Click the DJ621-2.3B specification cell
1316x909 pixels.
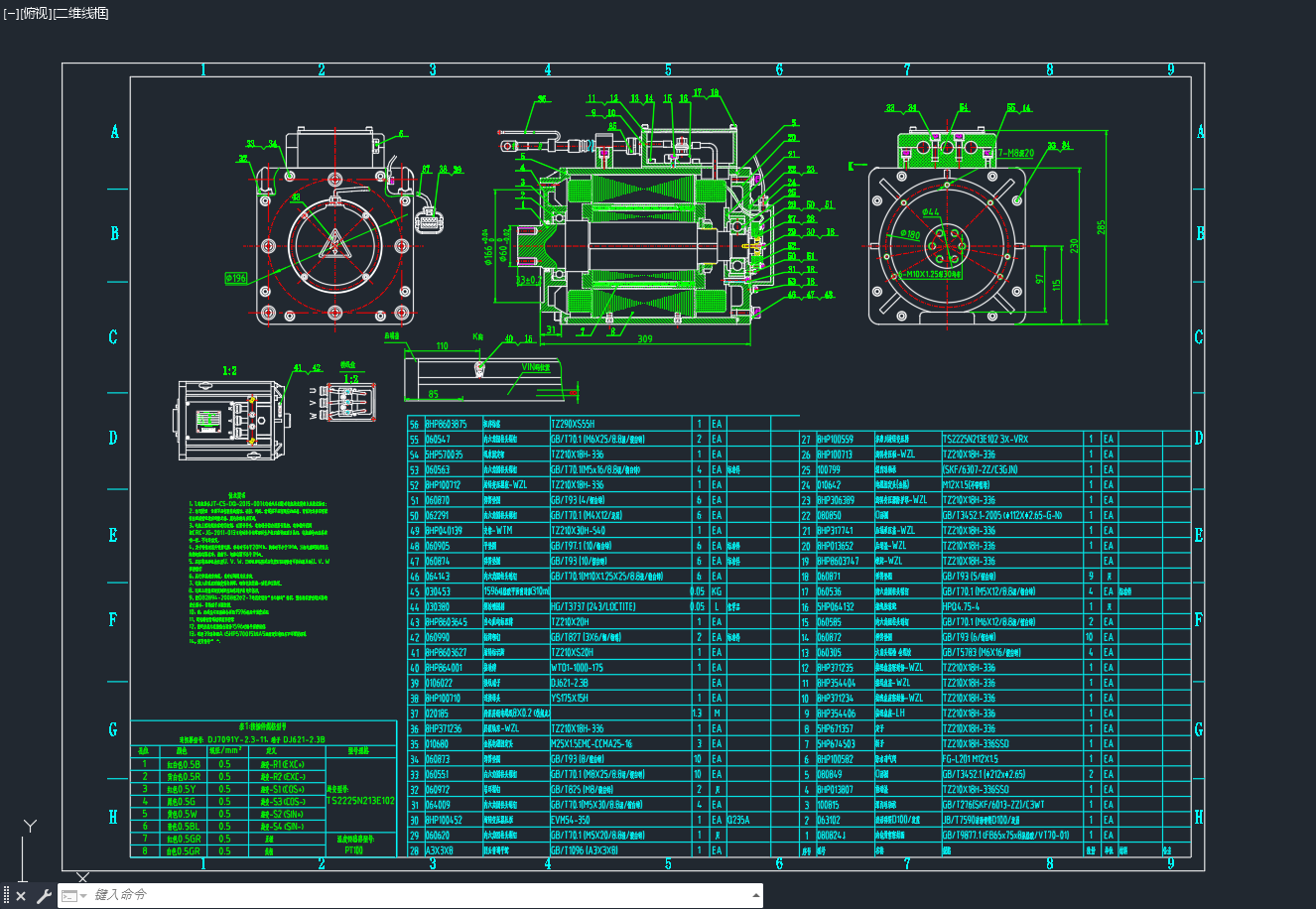[570, 683]
